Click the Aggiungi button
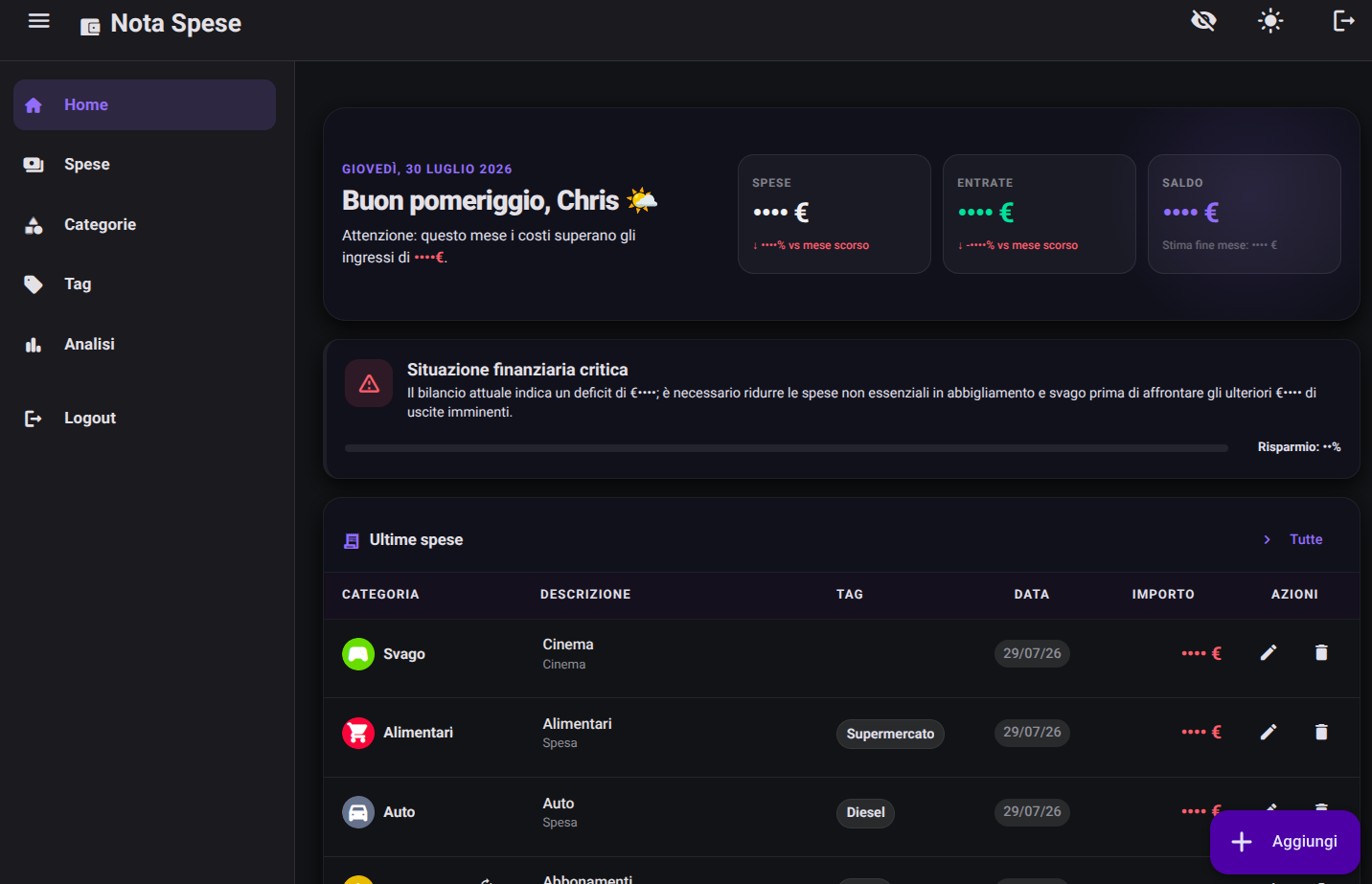Image resolution: width=1372 pixels, height=884 pixels. click(x=1285, y=842)
